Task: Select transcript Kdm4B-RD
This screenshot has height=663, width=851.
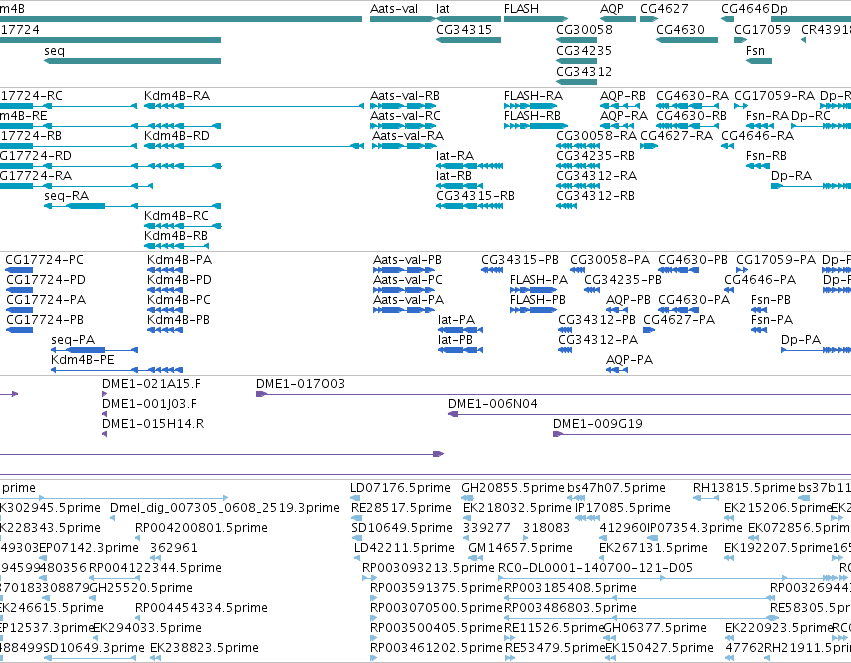Action: pos(177,136)
